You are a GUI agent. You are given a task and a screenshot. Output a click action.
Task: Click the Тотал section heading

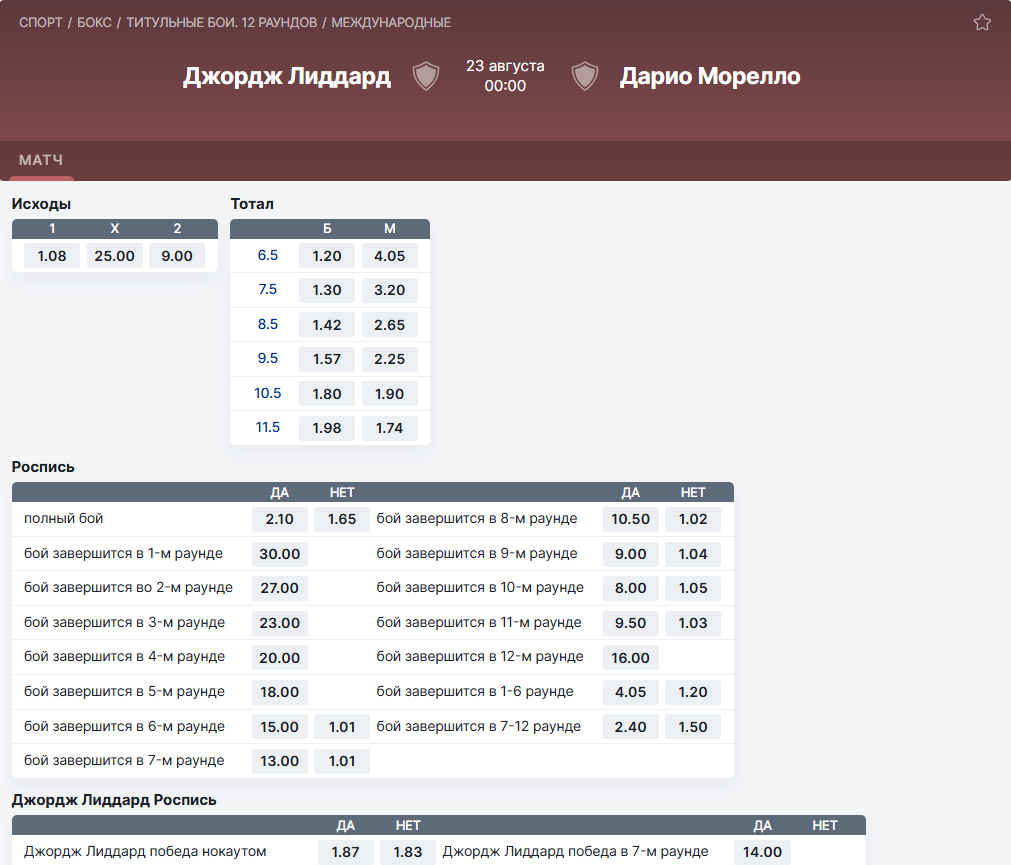(252, 204)
